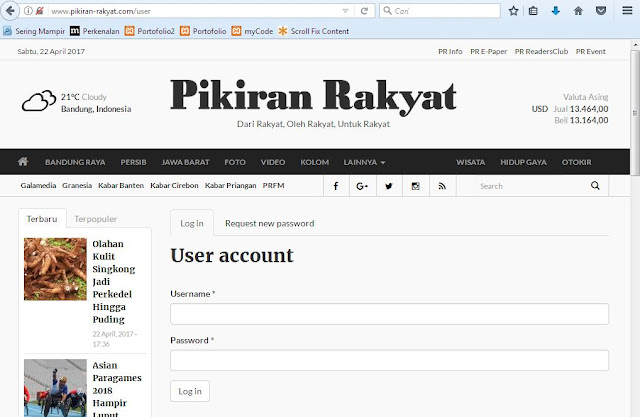
Task: Open the PERSIB menu item
Action: 133,162
